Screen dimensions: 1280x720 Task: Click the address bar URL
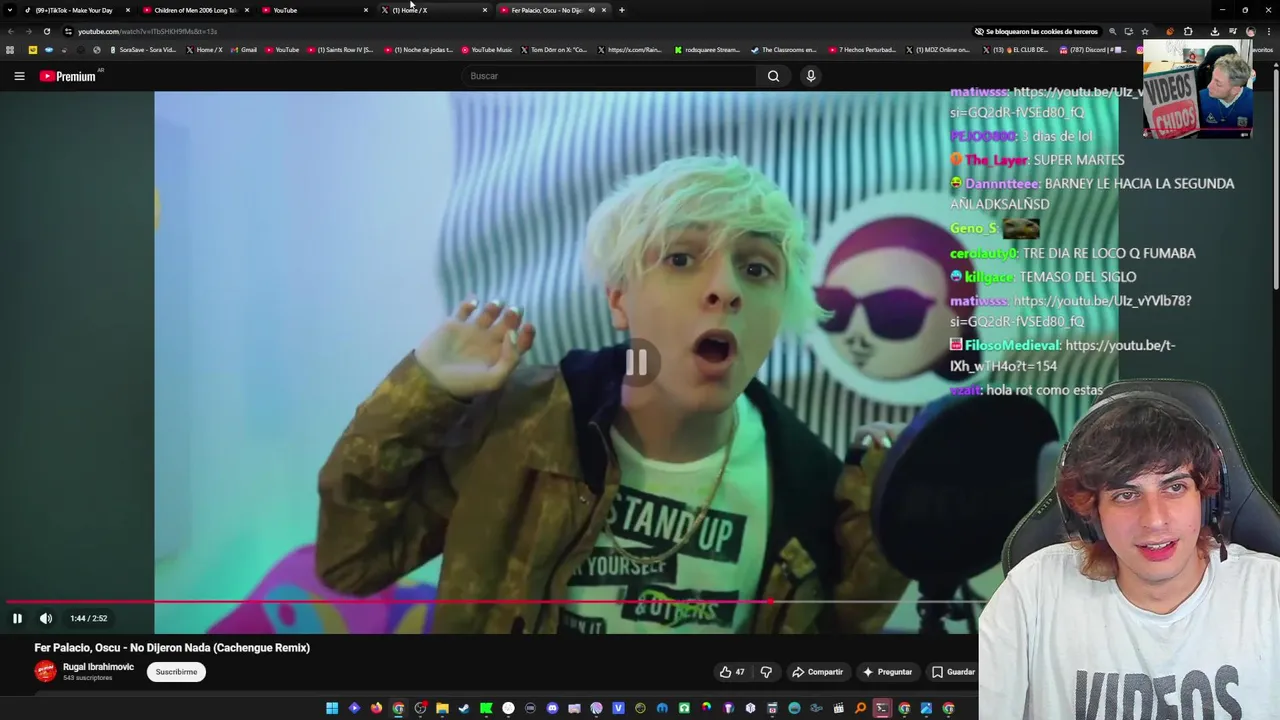(148, 31)
